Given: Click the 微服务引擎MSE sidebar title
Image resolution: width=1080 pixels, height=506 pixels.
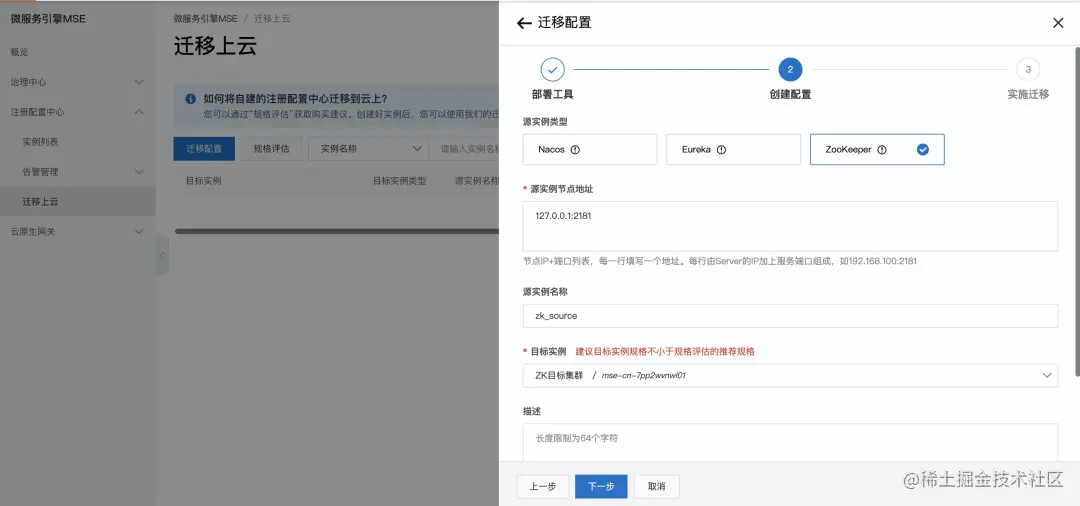Looking at the screenshot, I should tap(48, 19).
